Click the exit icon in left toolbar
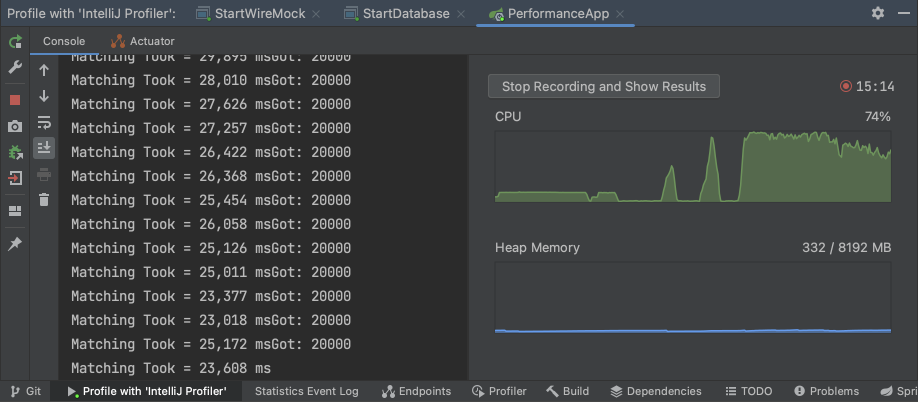This screenshot has width=918, height=402. point(15,178)
